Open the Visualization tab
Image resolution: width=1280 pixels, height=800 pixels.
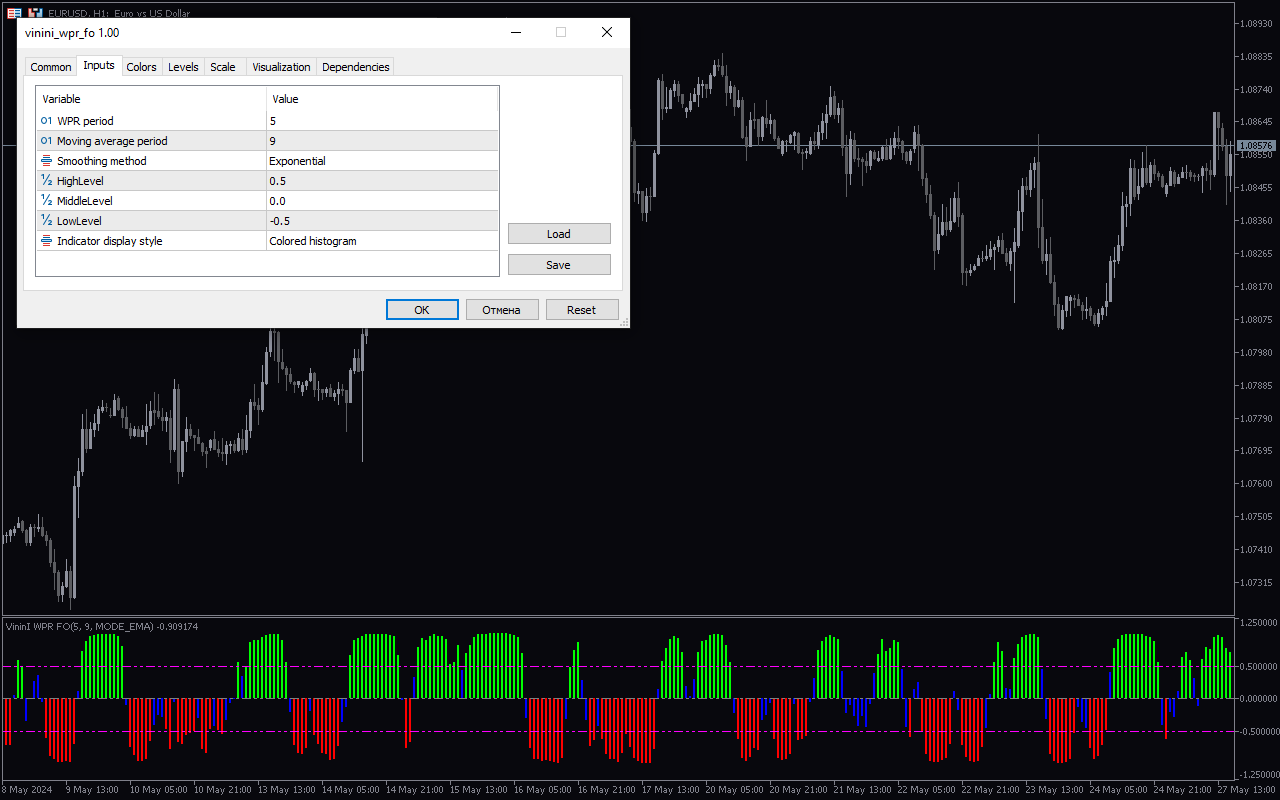point(281,67)
